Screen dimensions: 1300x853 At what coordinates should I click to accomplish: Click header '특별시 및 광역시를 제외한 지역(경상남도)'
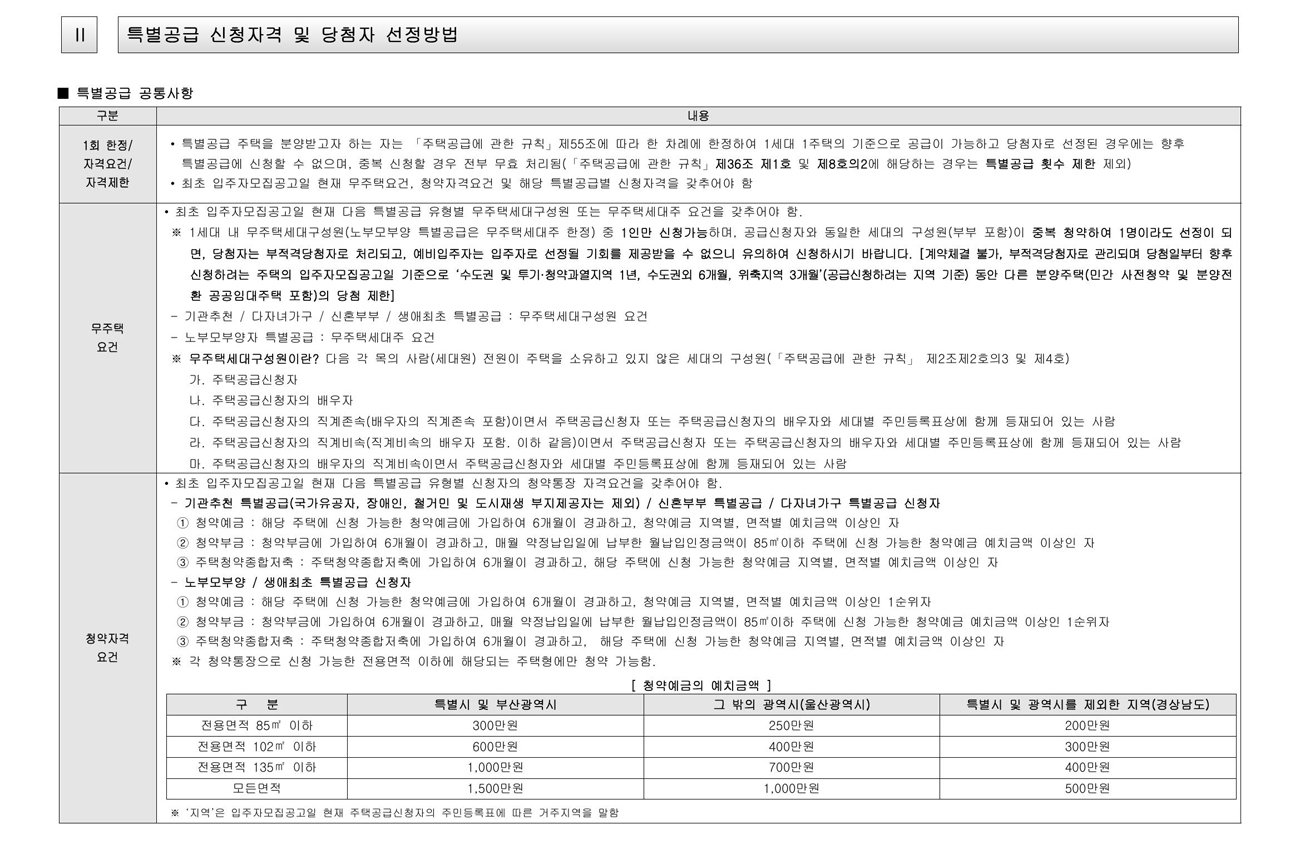[x=1087, y=704]
